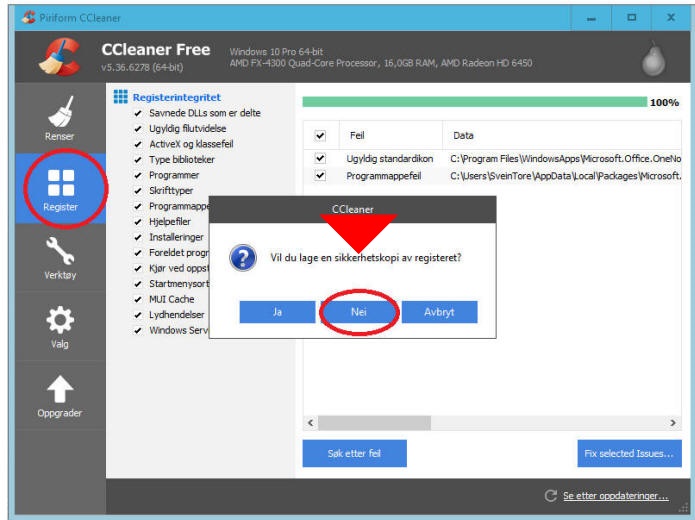Click the horizontal scrollbar thumb
The height and width of the screenshot is (520, 695).
coord(375,422)
